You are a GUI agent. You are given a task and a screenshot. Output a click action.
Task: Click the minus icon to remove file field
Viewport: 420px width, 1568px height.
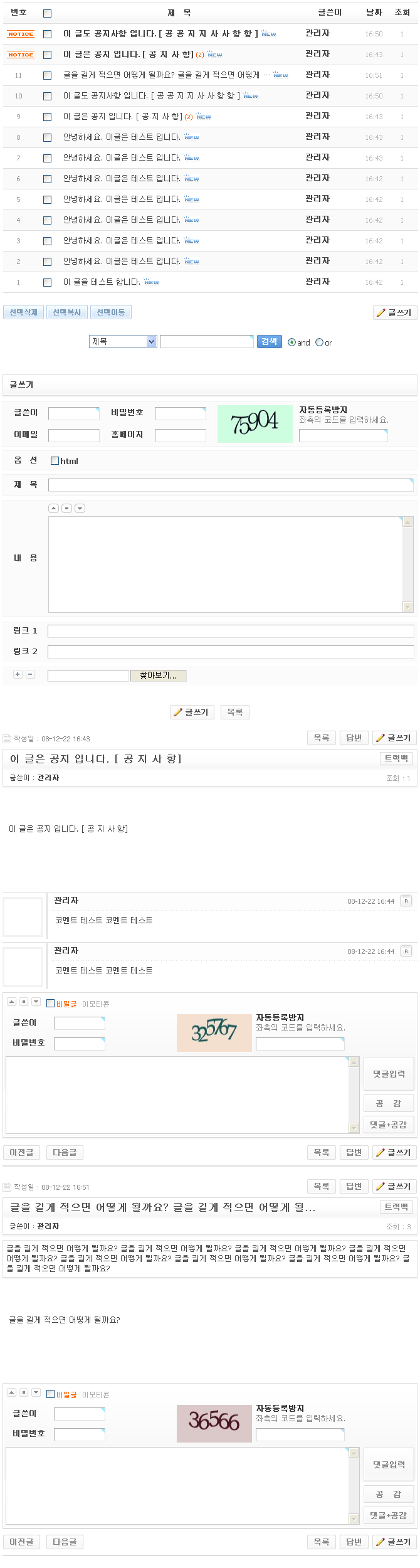(x=30, y=674)
